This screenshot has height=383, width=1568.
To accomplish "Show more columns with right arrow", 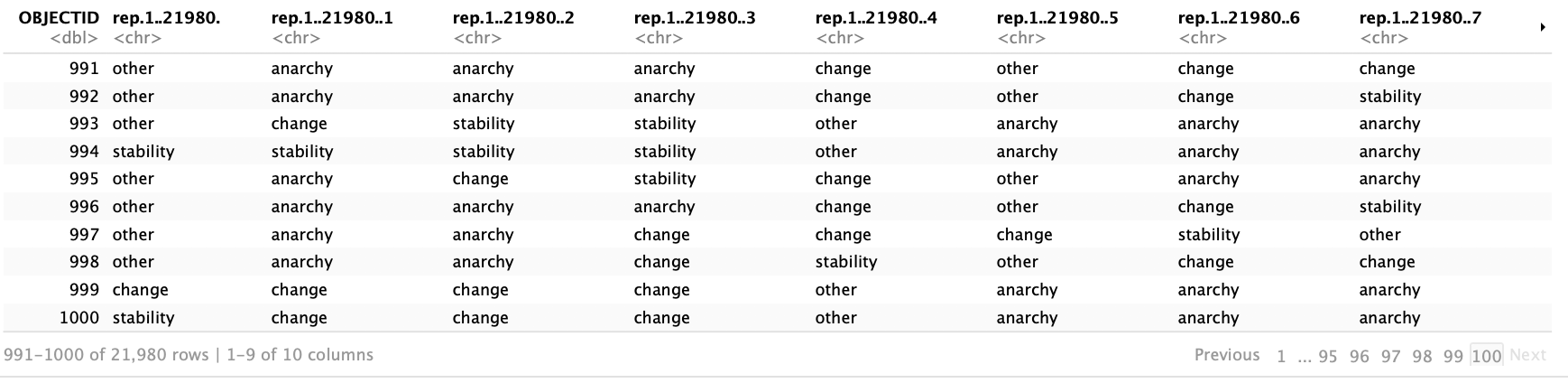I will 1543,28.
